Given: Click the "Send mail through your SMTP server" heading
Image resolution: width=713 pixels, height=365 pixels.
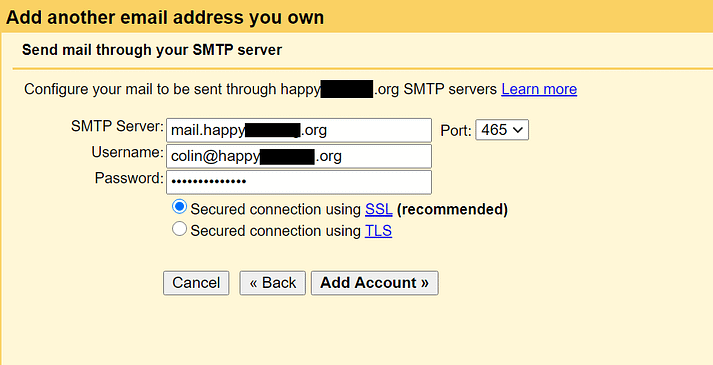Looking at the screenshot, I should point(152,50).
